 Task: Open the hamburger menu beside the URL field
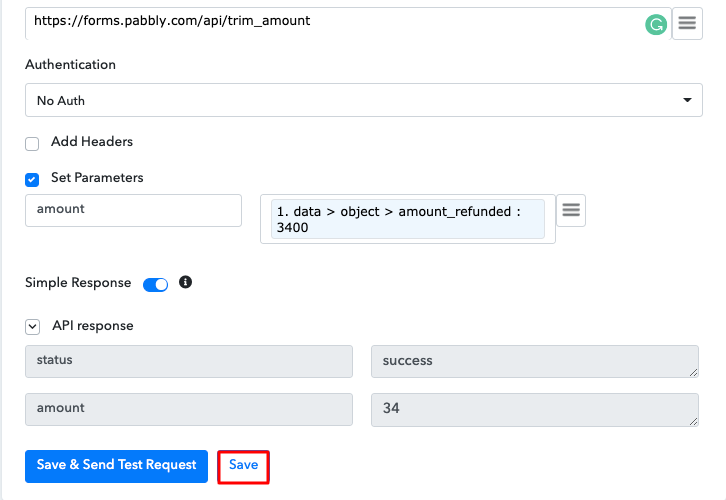(687, 23)
